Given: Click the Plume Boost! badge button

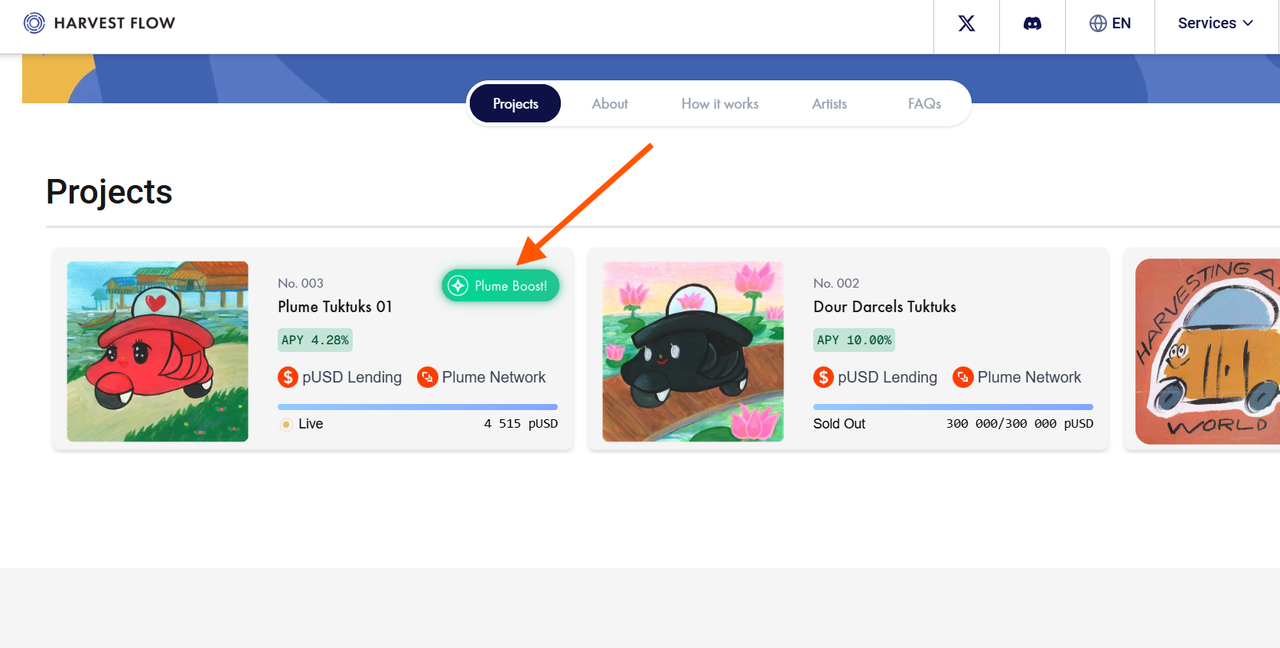Looking at the screenshot, I should pyautogui.click(x=501, y=286).
